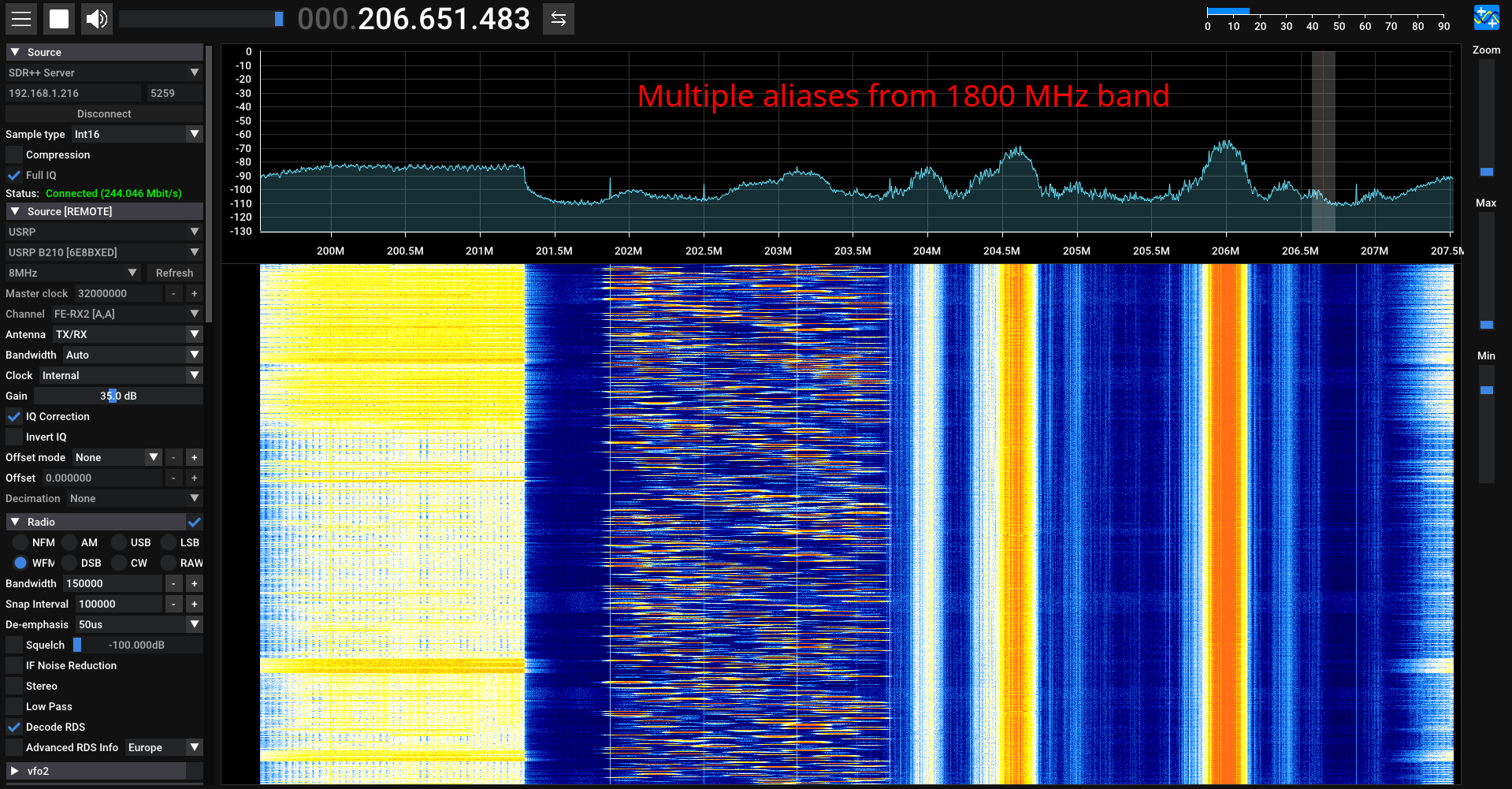Collapse the Source [REMOTE] section
This screenshot has width=1512, height=789.
coord(104,211)
